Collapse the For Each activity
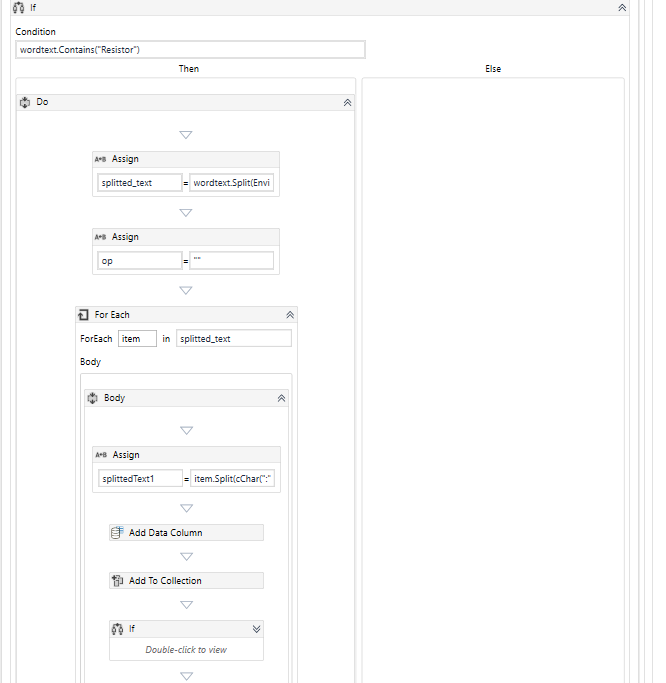Image resolution: width=666 pixels, height=683 pixels. (x=290, y=315)
